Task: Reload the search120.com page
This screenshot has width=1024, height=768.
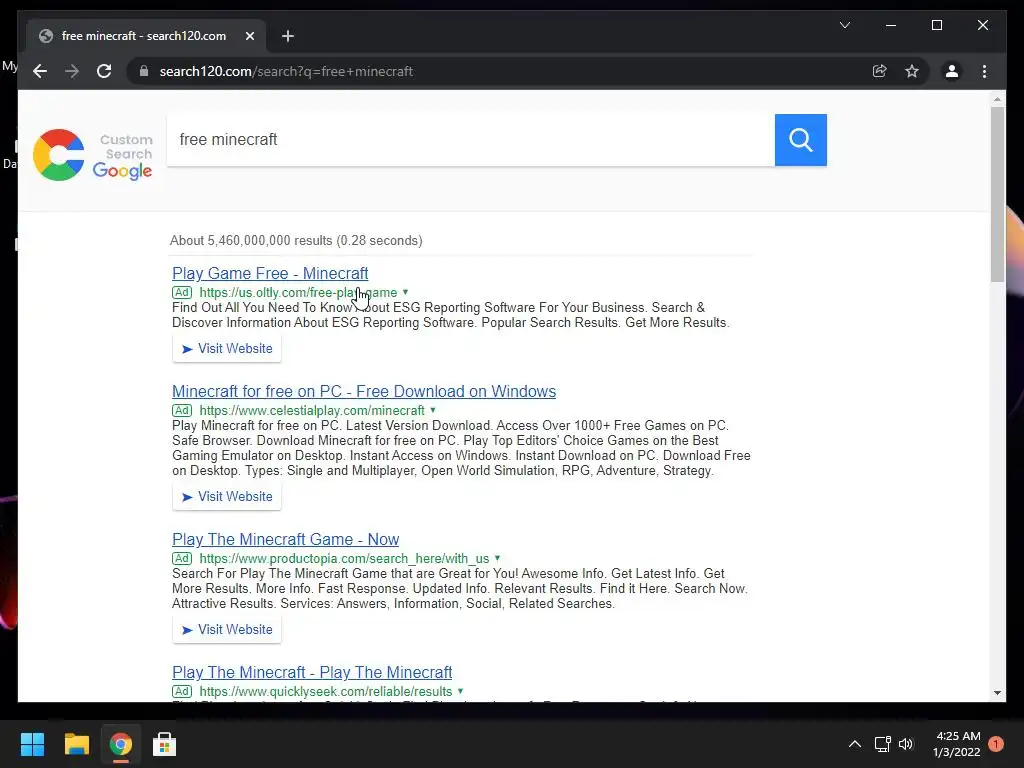Action: (x=104, y=71)
